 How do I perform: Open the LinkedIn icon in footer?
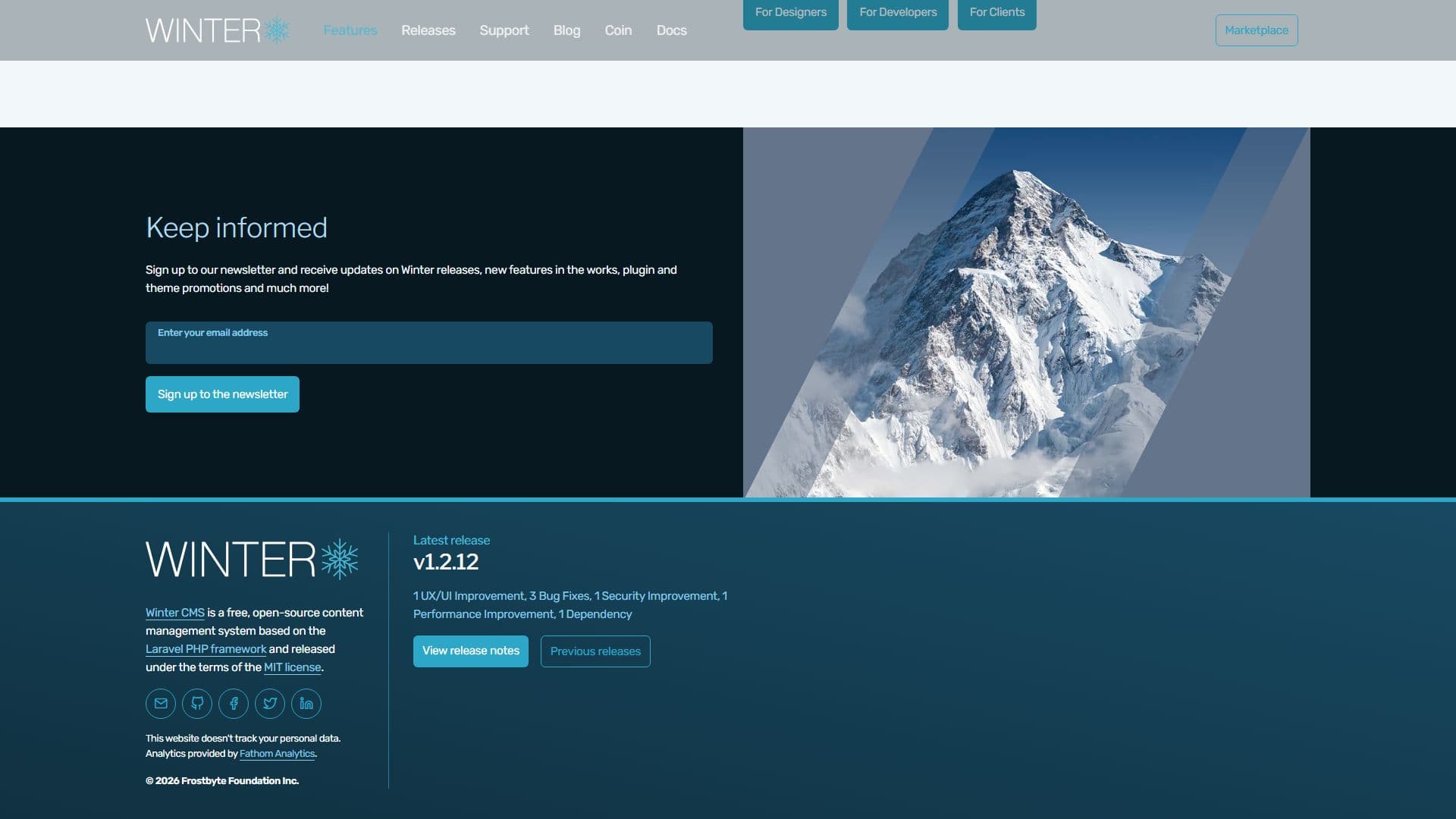(306, 704)
